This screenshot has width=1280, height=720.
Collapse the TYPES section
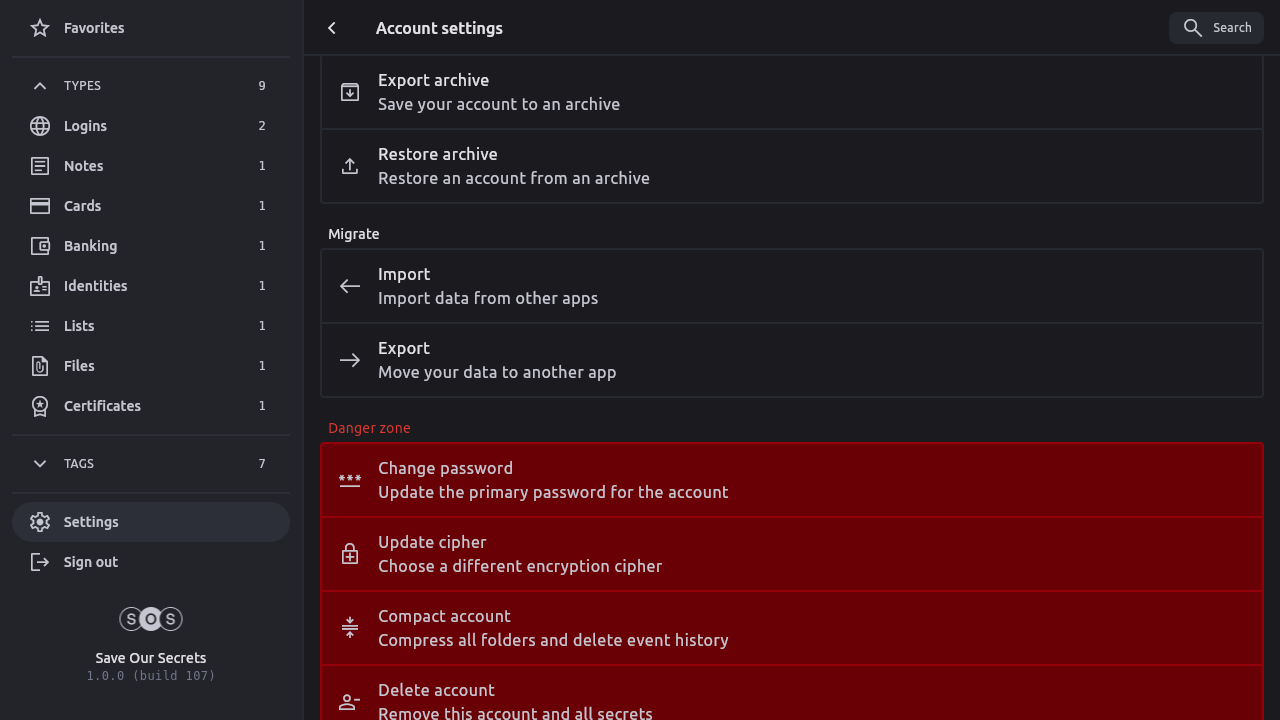point(40,86)
